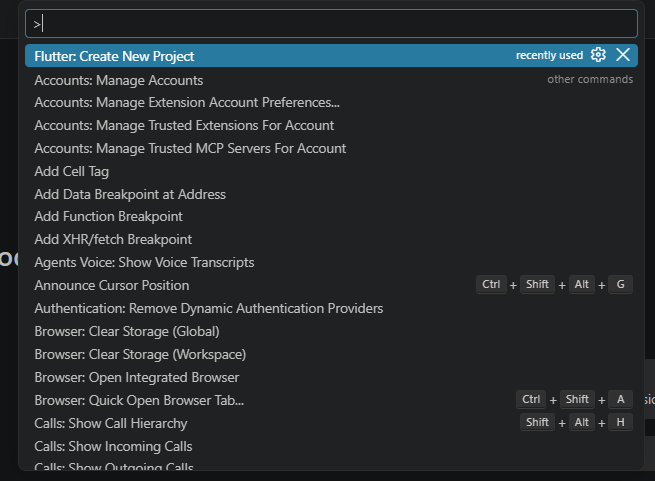Select Add XHR/fetch Breakpoint
Screen dimensions: 655x481
point(331,239)
